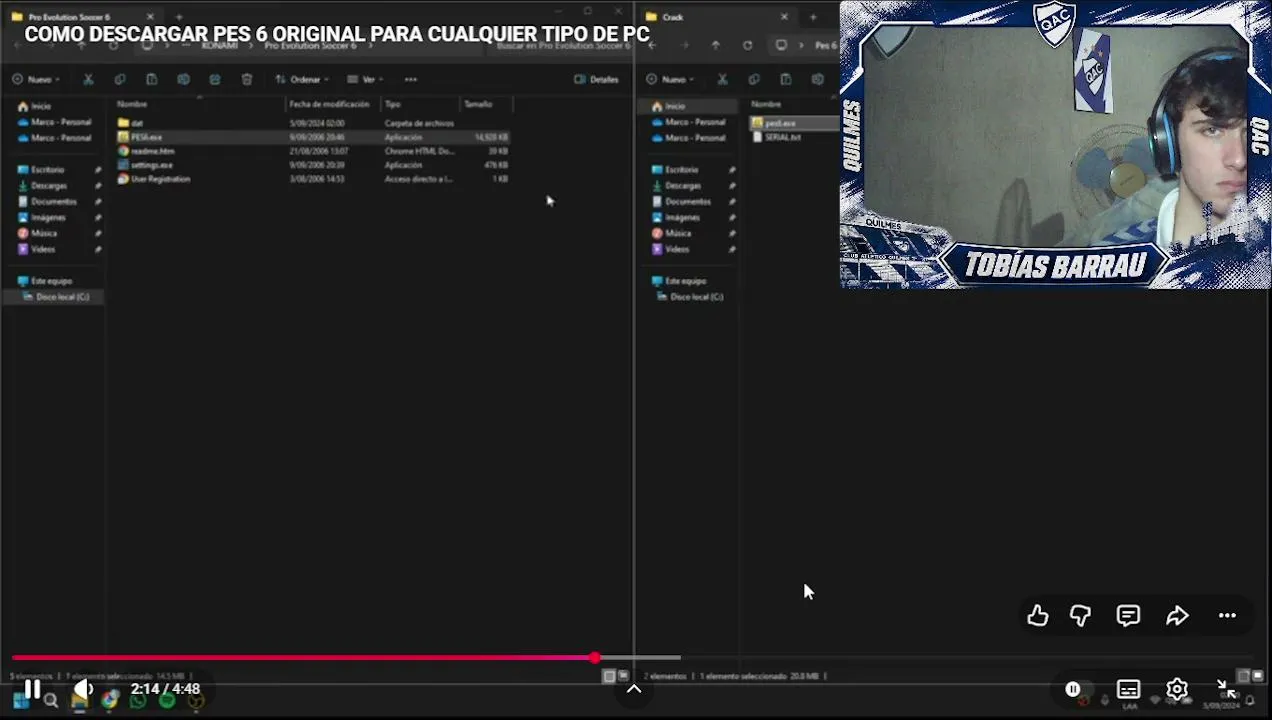The image size is (1272, 720).
Task: Mute the video volume speaker icon
Action: pos(84,689)
